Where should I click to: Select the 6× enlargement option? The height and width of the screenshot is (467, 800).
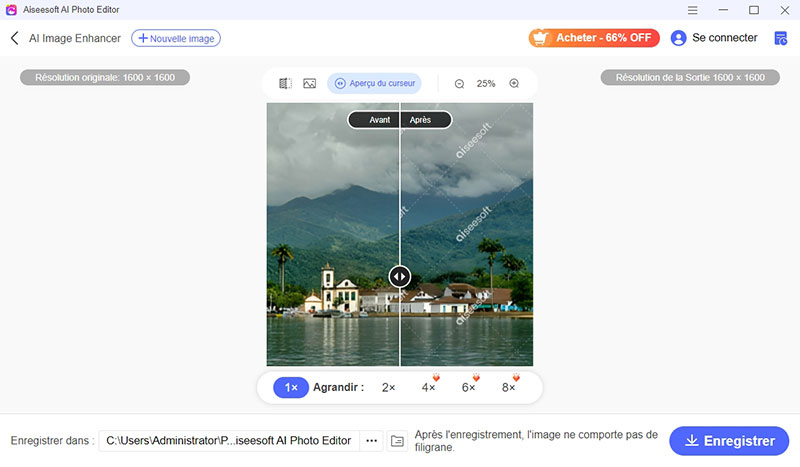[x=468, y=387]
